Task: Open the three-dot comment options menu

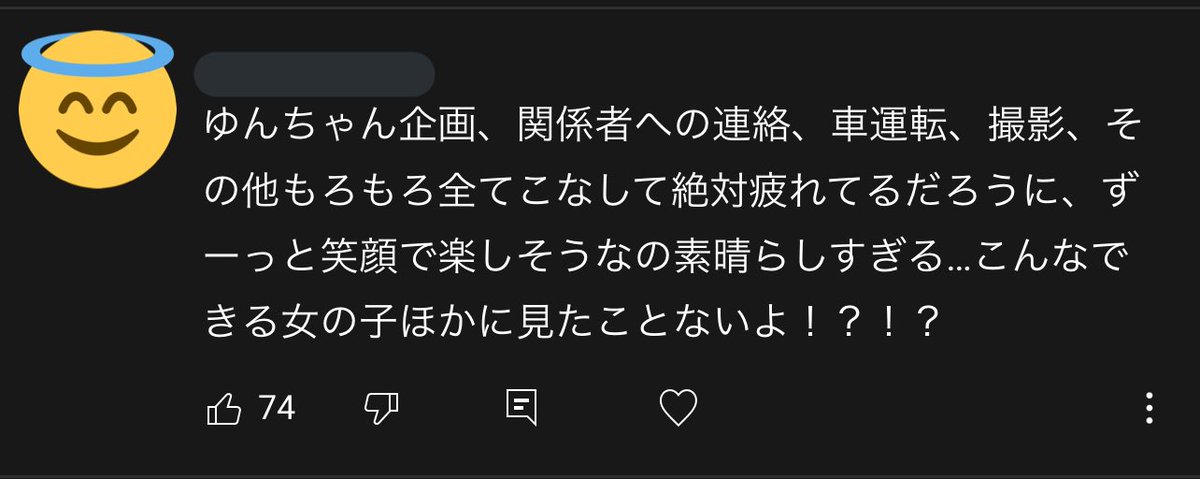Action: tap(1150, 408)
